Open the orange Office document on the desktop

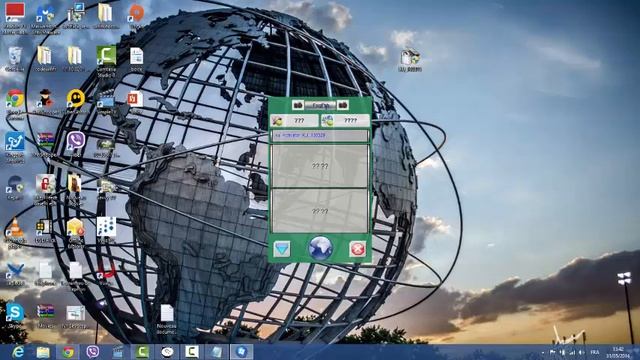click(x=135, y=99)
